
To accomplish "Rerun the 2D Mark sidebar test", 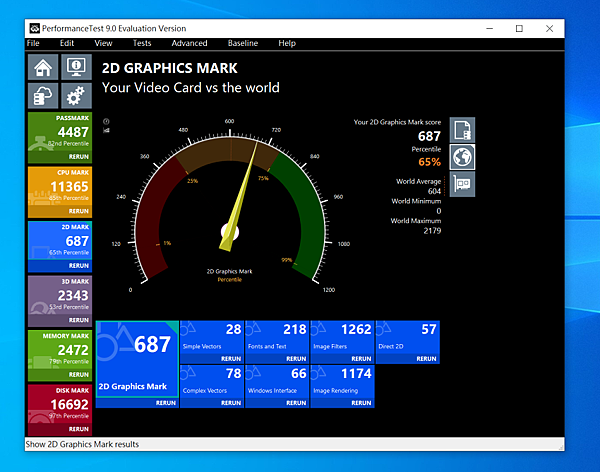I will pyautogui.click(x=78, y=266).
